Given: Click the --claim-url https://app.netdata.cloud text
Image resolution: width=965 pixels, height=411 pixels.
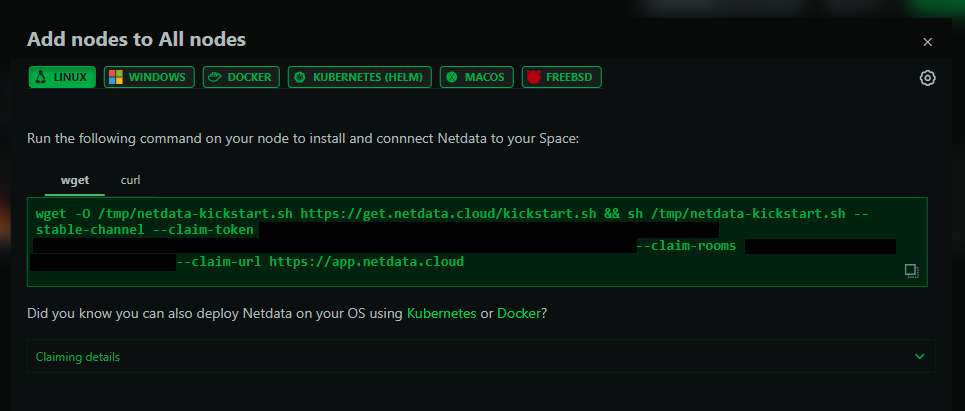Looking at the screenshot, I should (320, 261).
